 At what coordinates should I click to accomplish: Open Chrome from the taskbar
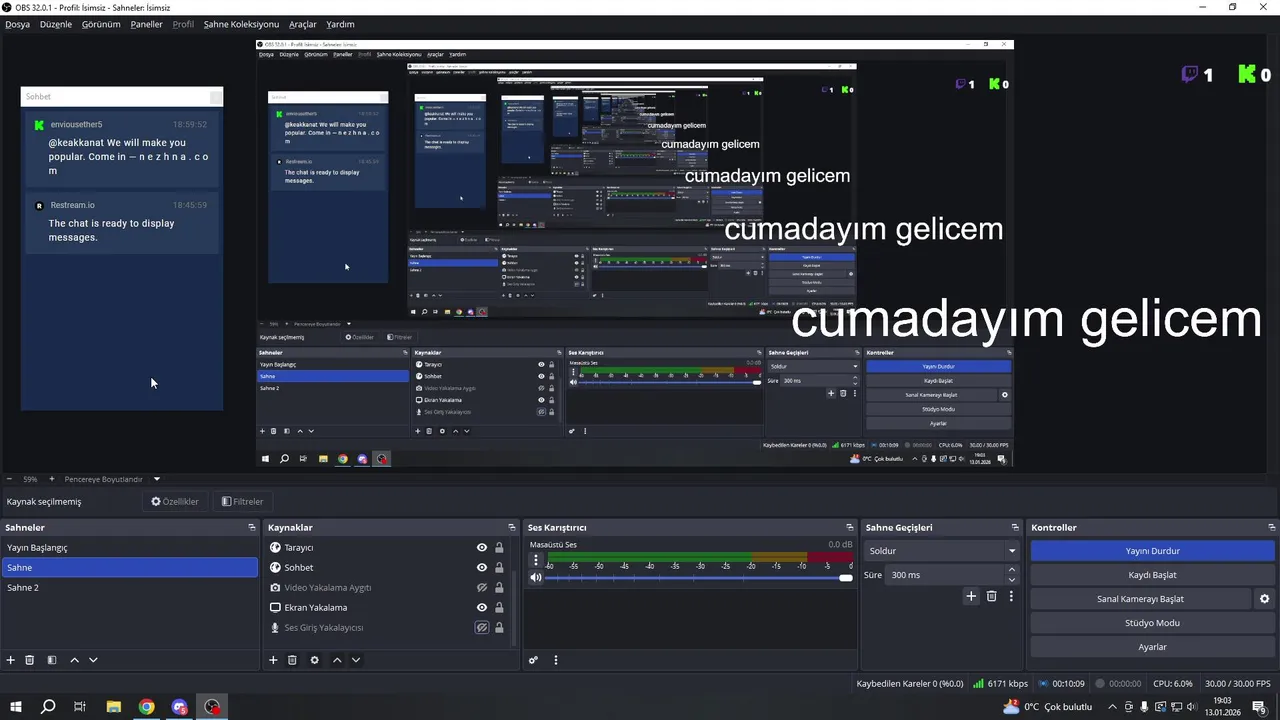pos(147,707)
